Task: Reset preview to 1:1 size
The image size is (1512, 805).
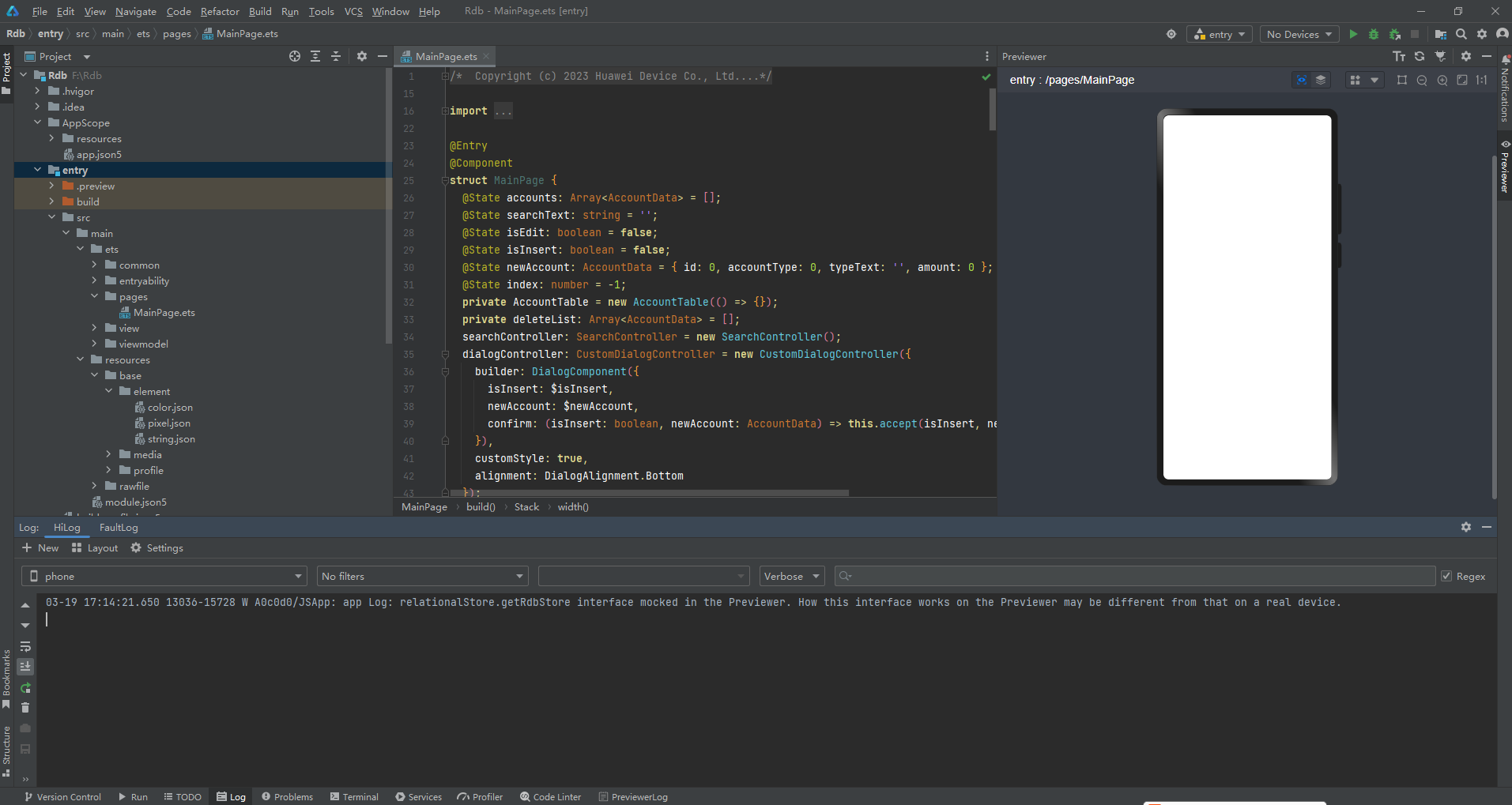Action: [1482, 80]
